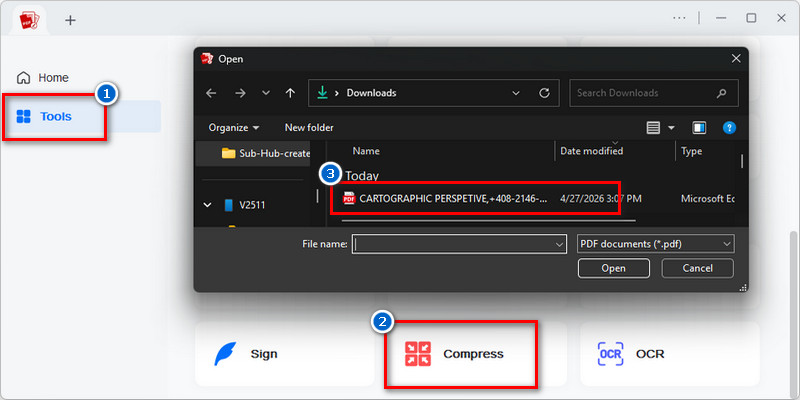Sort by Date modified column
The height and width of the screenshot is (400, 800).
point(591,151)
